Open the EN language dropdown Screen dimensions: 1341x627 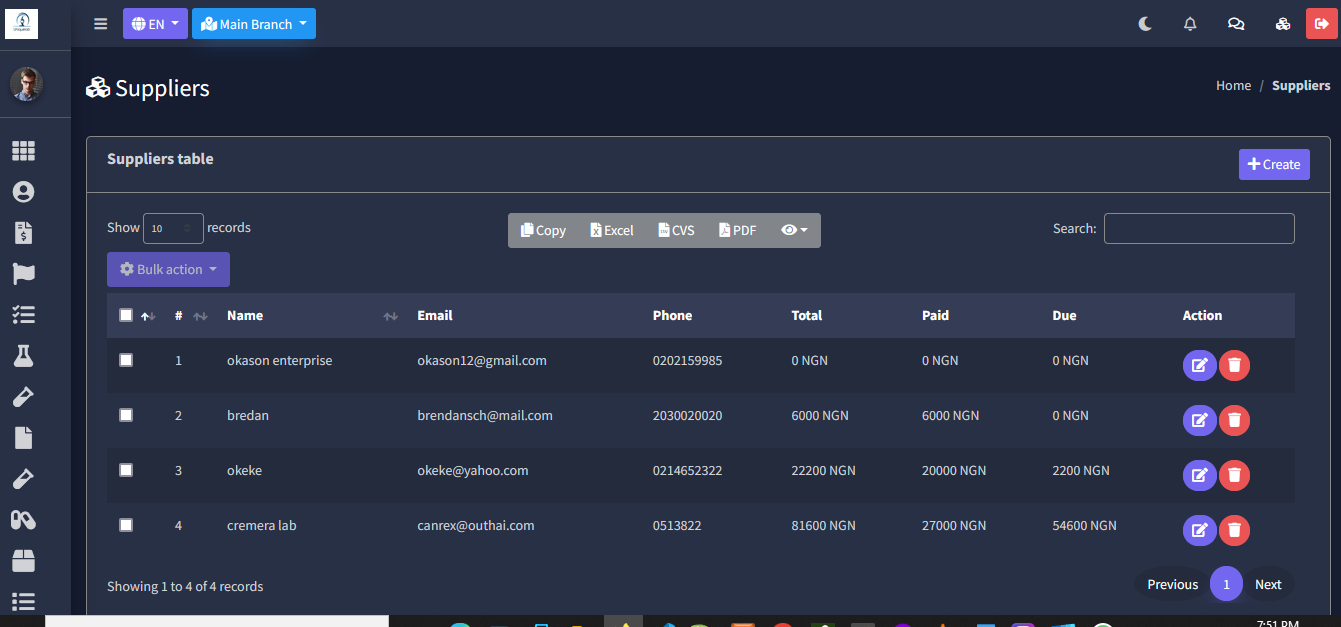coord(155,24)
